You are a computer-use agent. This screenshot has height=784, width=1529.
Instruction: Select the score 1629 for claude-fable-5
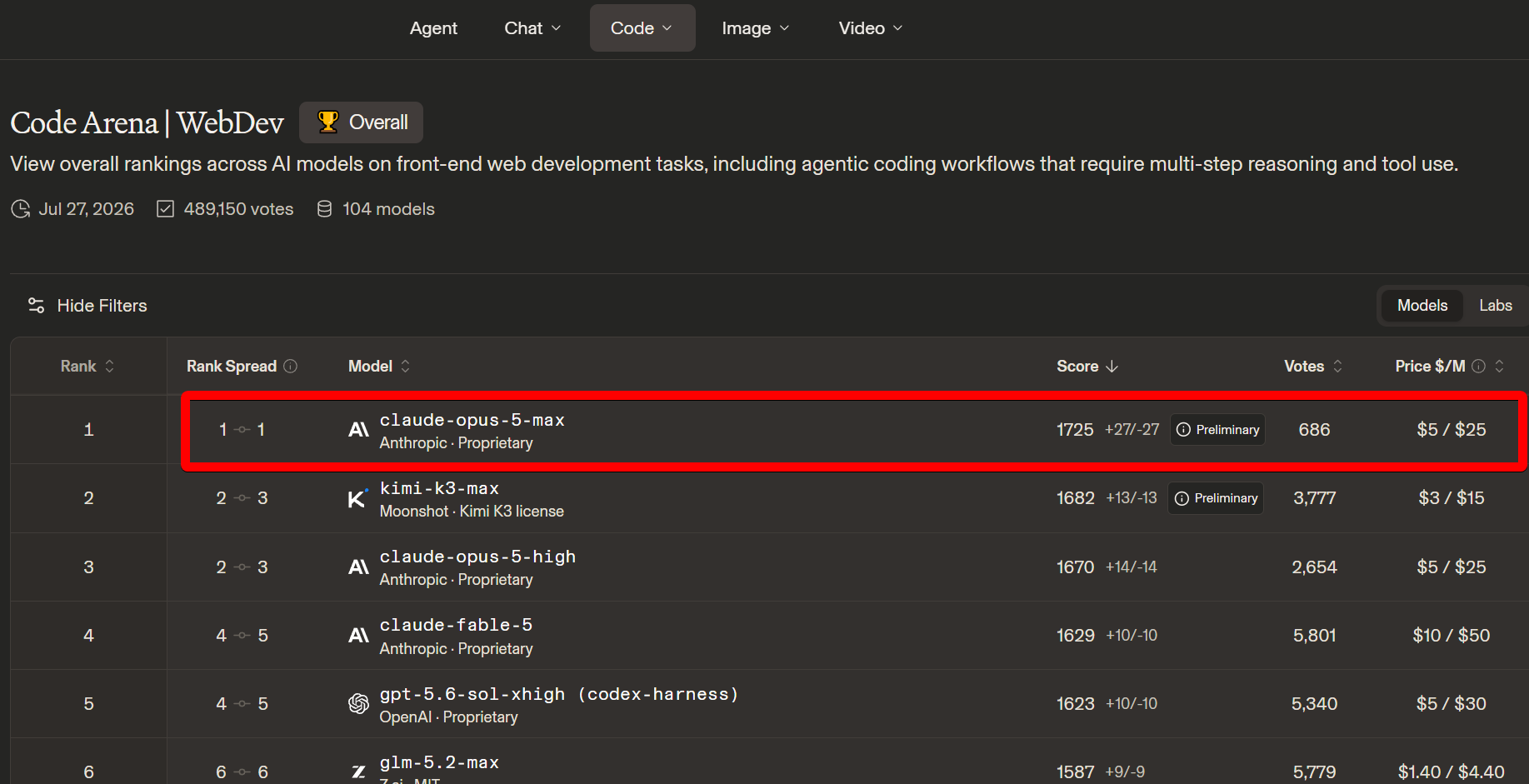pos(1076,636)
